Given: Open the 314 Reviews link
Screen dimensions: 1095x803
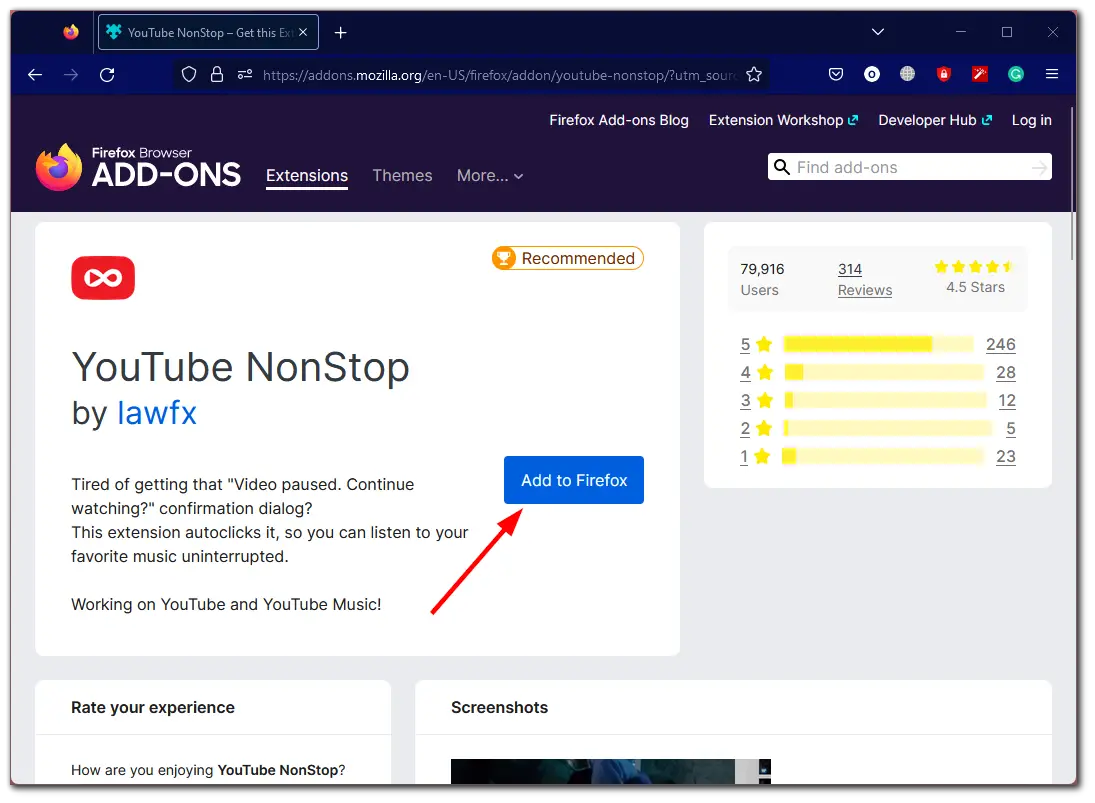Looking at the screenshot, I should point(865,279).
